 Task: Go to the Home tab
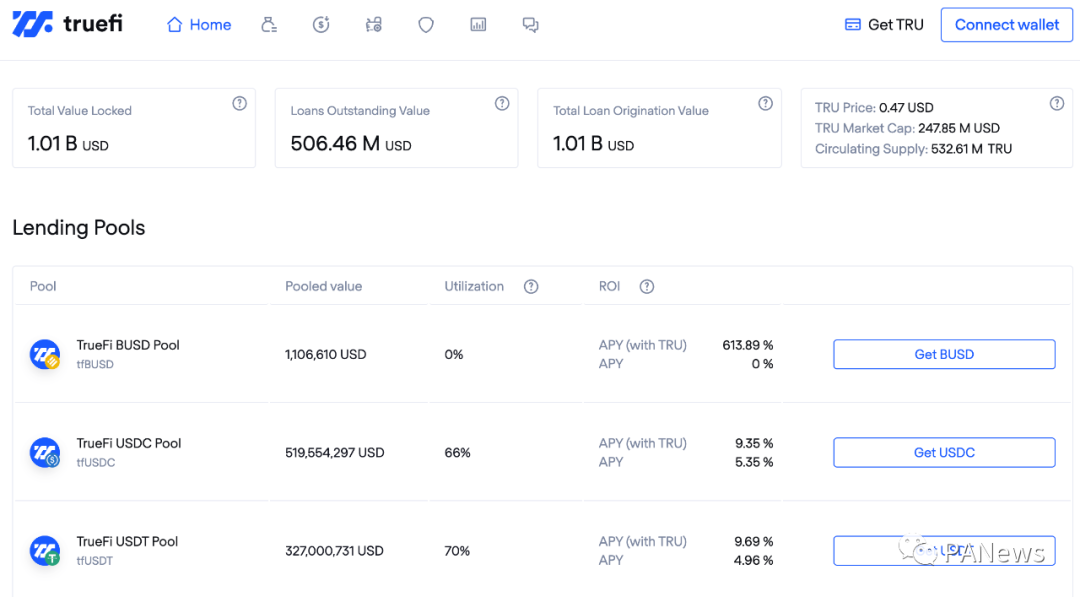click(199, 25)
